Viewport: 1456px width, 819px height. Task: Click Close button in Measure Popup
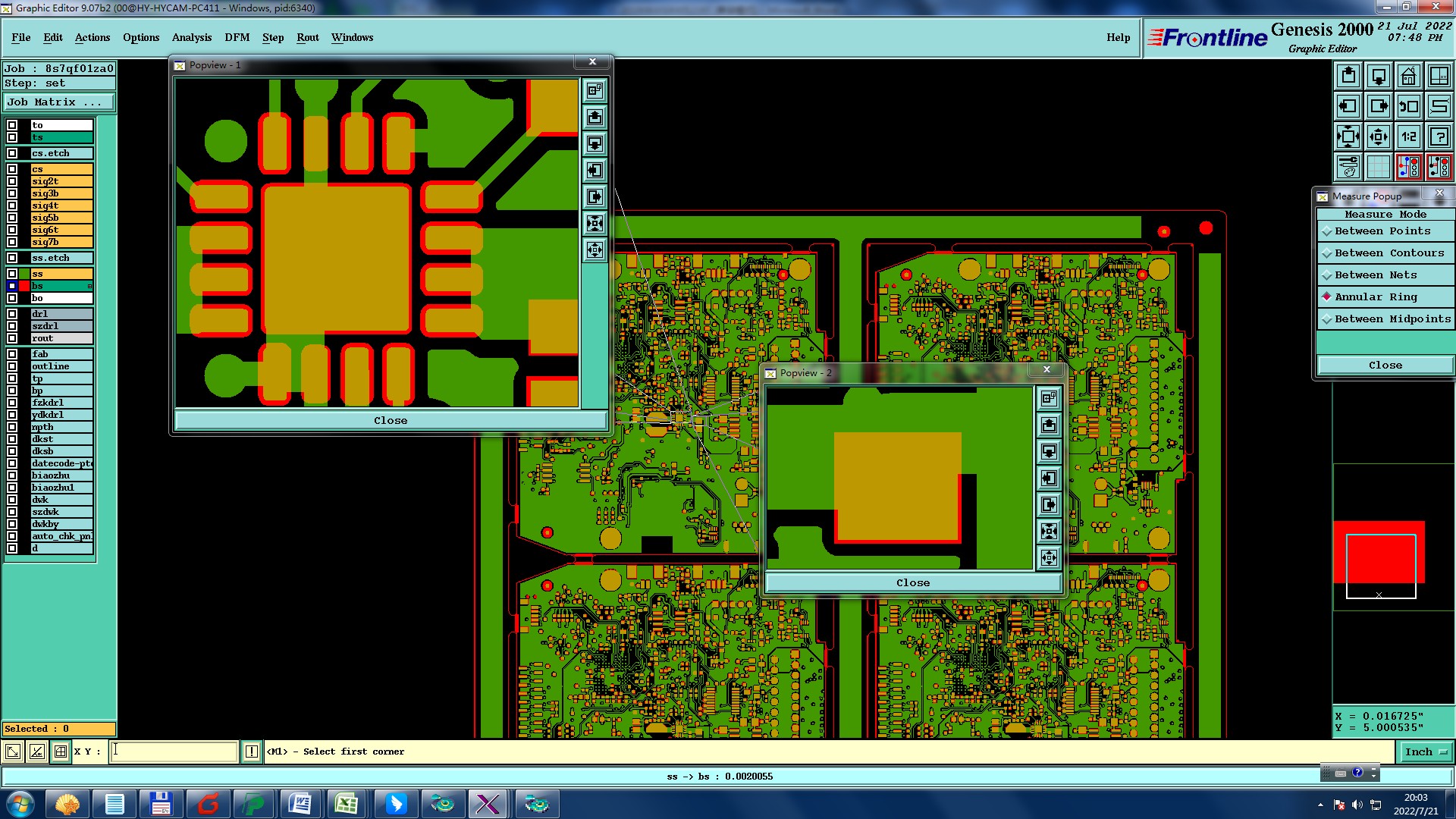click(x=1385, y=366)
